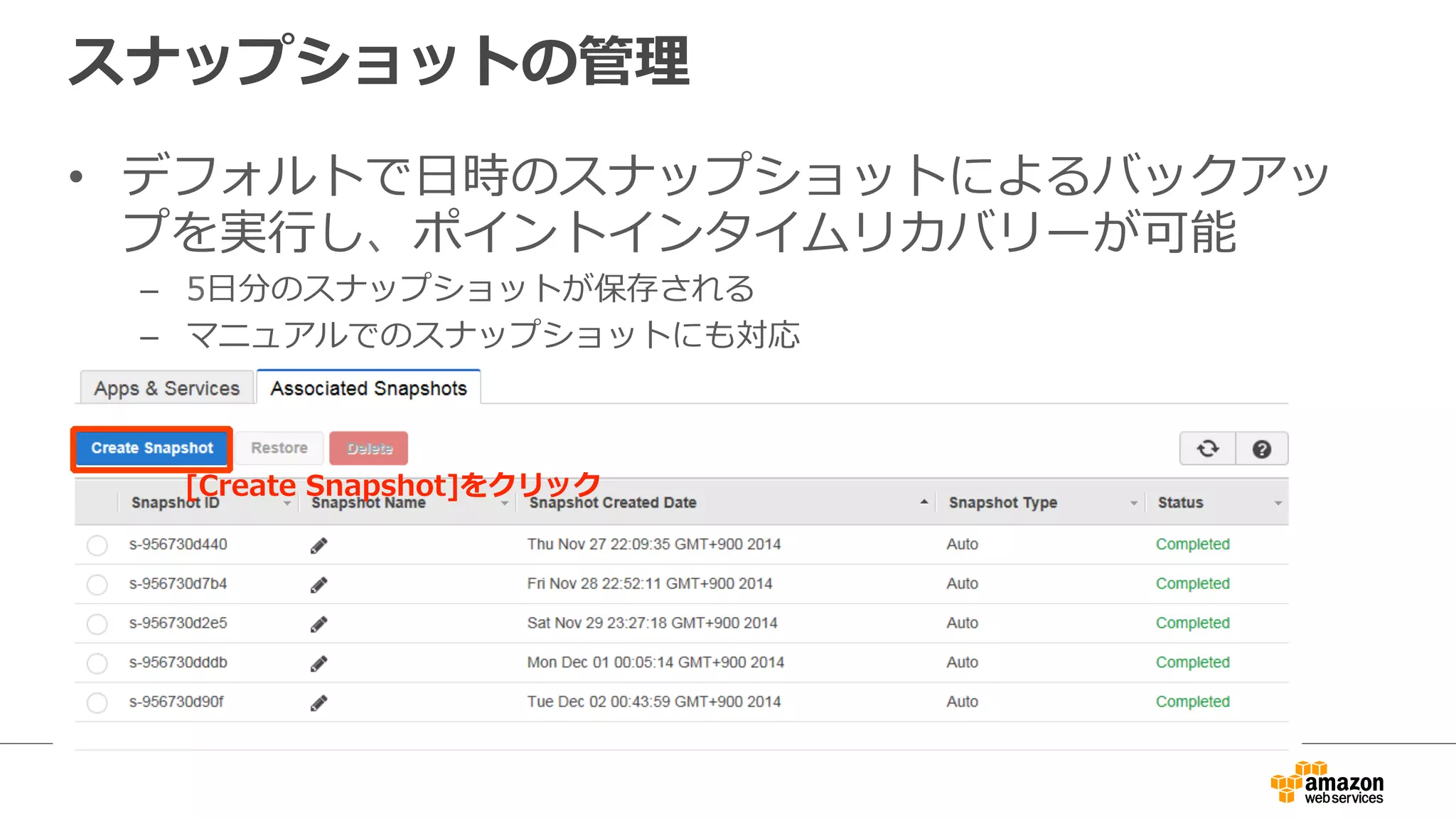The image size is (1456, 819).
Task: Edit name pencil for s-956730d90f
Action: [x=318, y=703]
